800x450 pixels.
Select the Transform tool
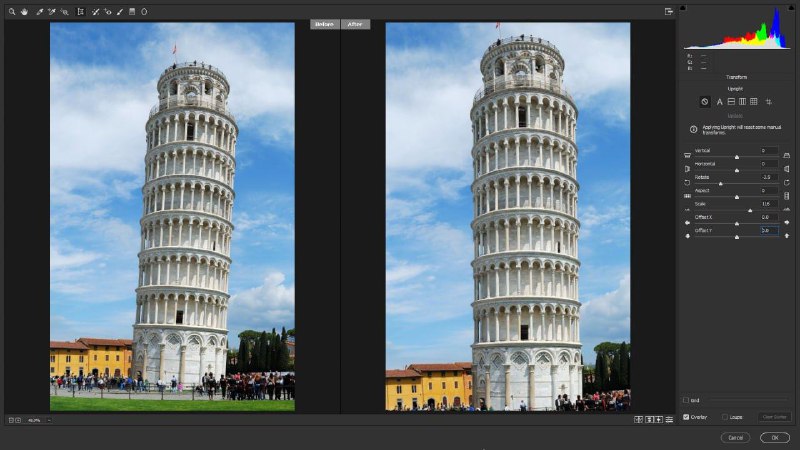coord(80,11)
